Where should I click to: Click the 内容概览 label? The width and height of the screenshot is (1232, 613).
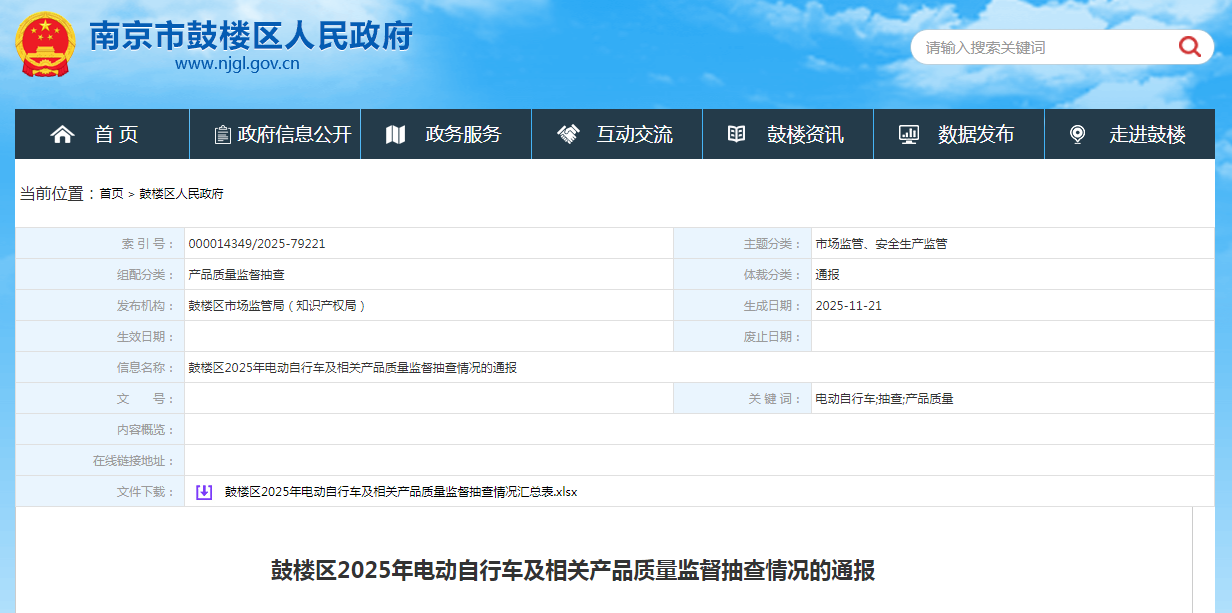(x=146, y=430)
